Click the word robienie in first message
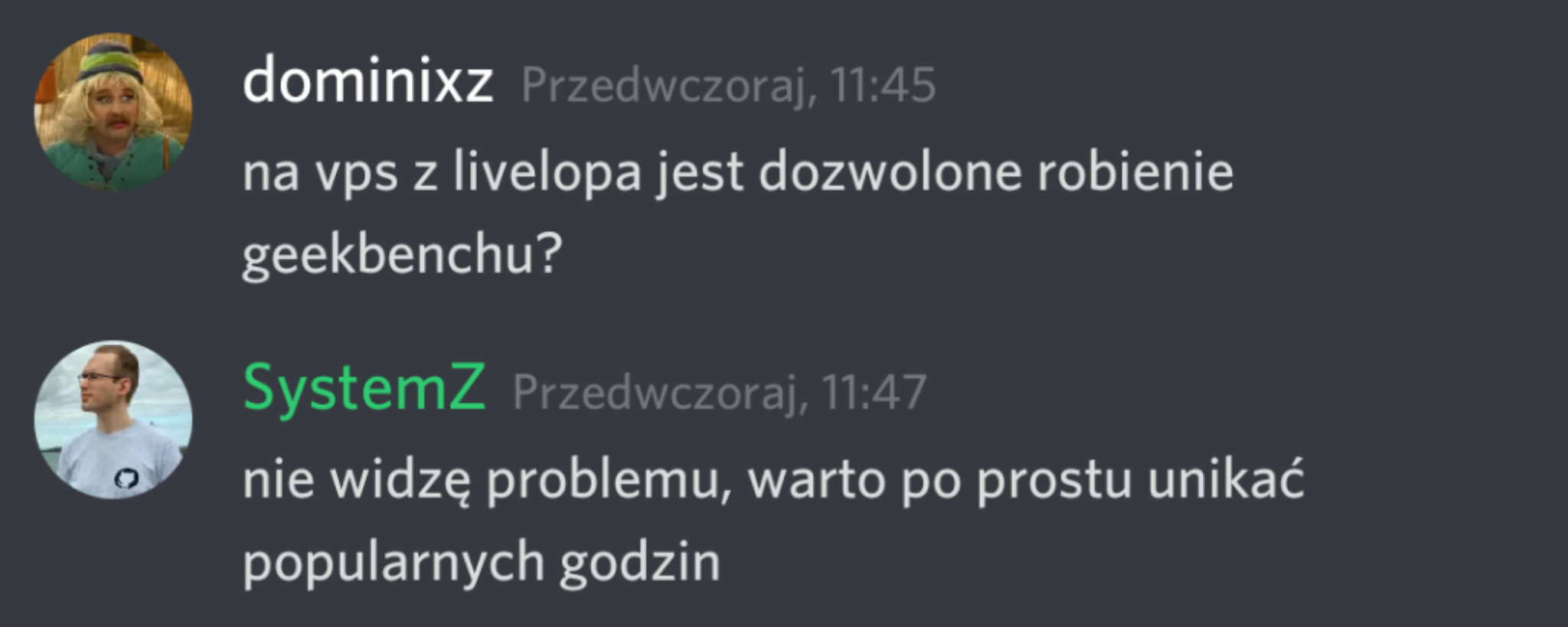1568x627 pixels. pyautogui.click(x=1135, y=171)
